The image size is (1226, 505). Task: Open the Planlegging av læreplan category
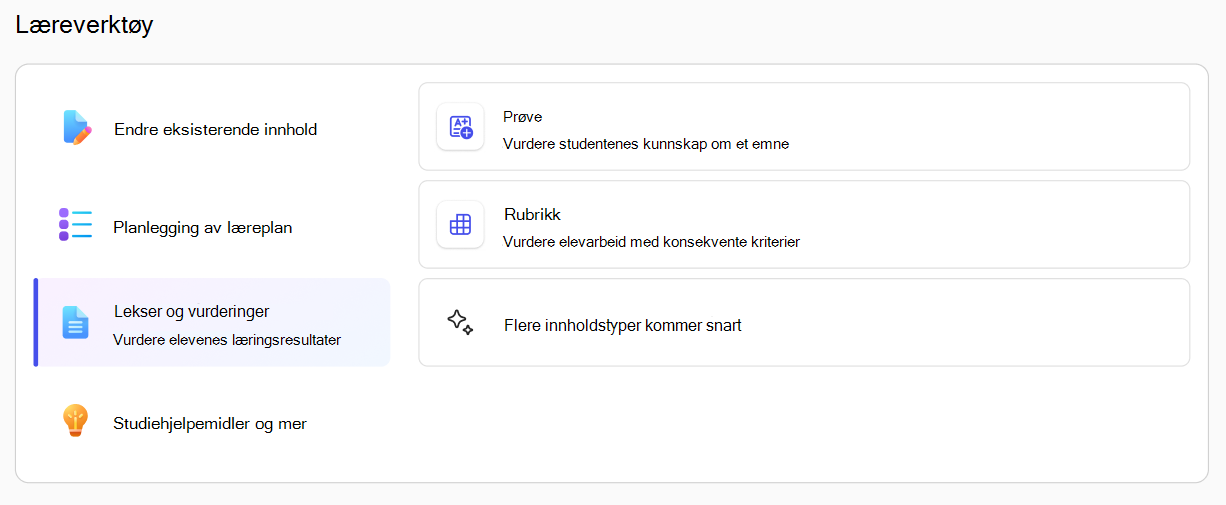point(212,226)
